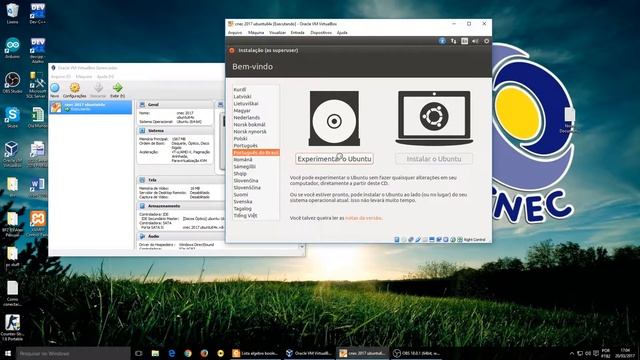Click the CD disc image
This screenshot has height=360, width=640.
pos(334,118)
